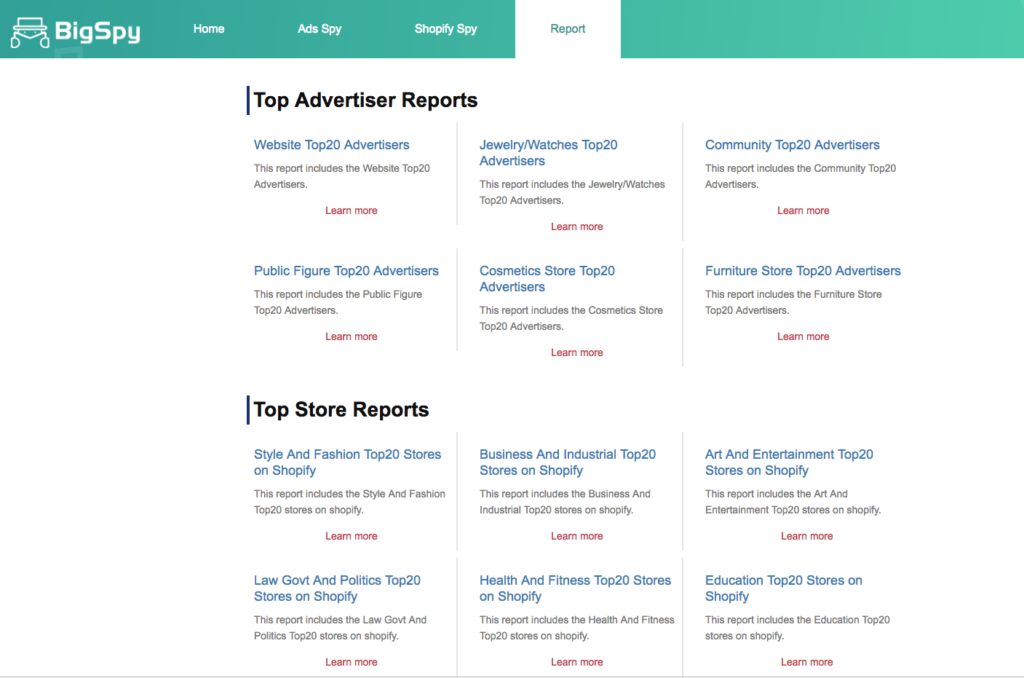Image resolution: width=1024 pixels, height=678 pixels.
Task: Click text 'This report includes the Website Top20 Advertisers.'
Action: tap(342, 176)
